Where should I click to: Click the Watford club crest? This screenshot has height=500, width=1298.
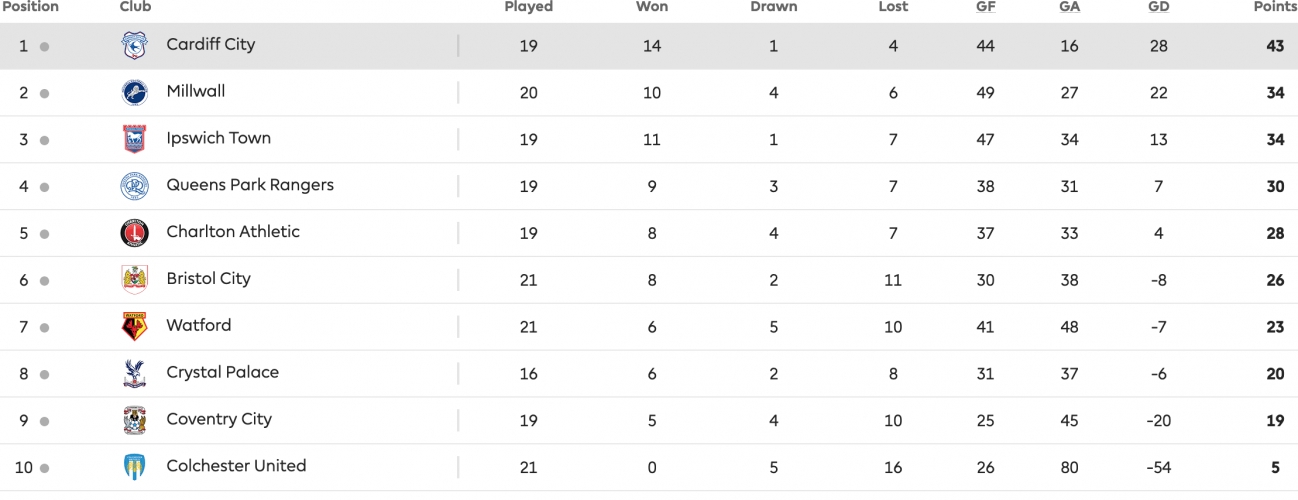134,327
